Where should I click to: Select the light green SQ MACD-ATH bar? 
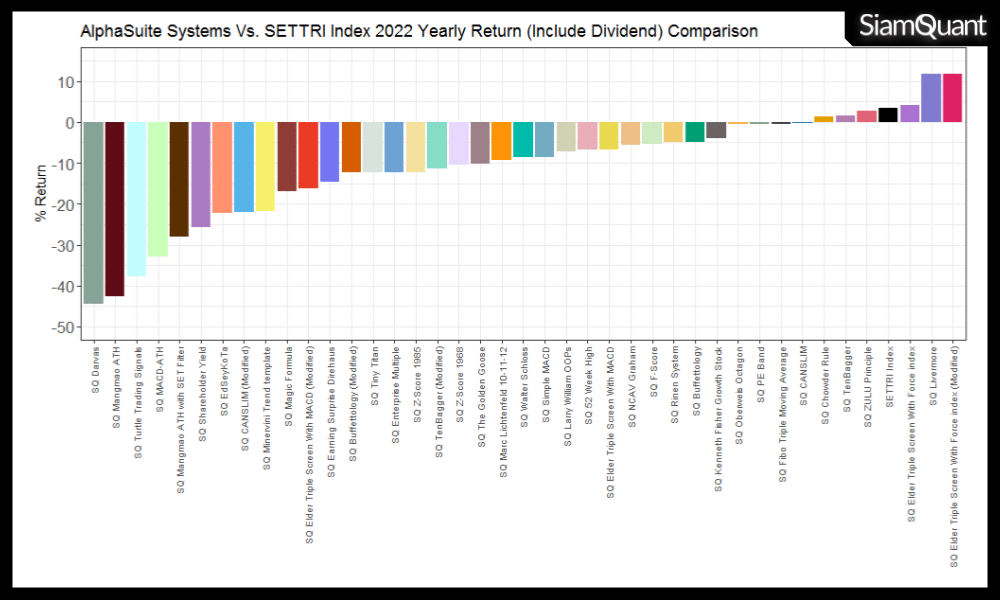point(158,189)
